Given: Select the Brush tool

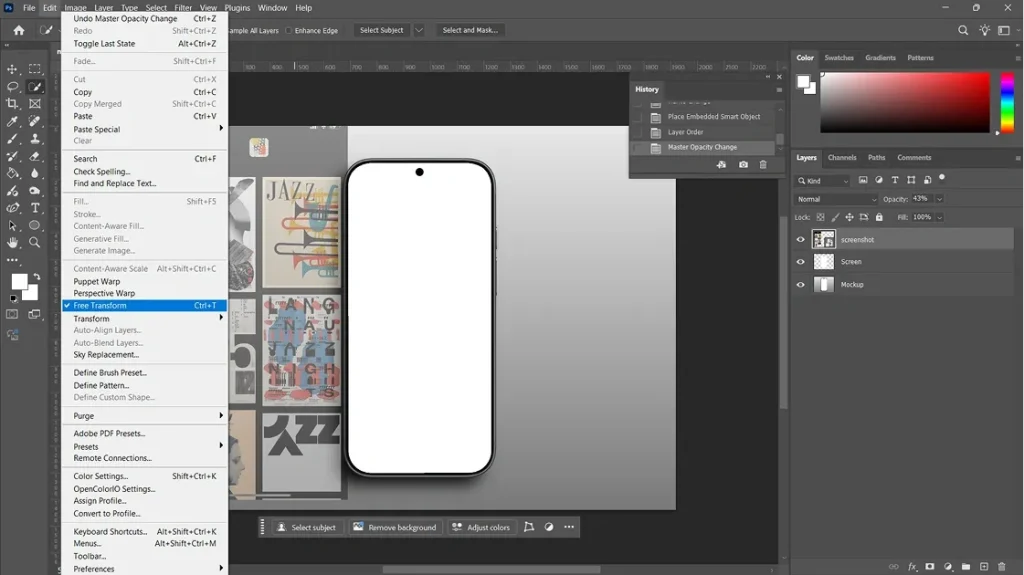Looking at the screenshot, I should tap(12, 139).
